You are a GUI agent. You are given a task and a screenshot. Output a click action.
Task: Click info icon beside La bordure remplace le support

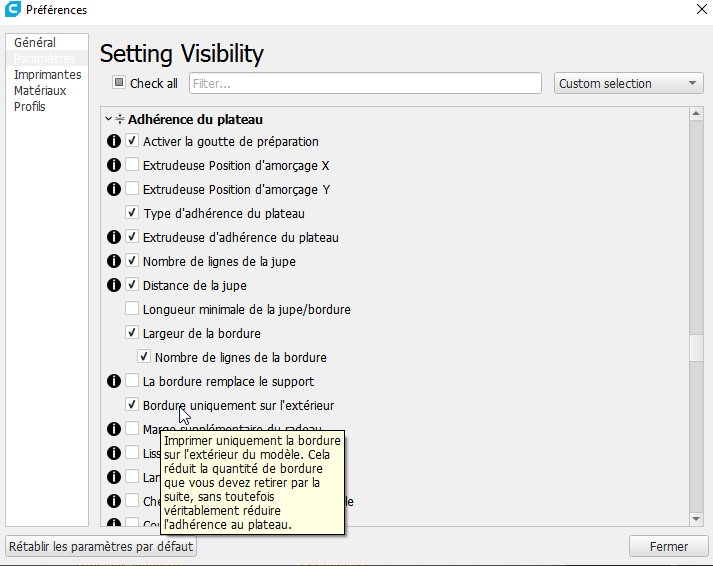pos(113,382)
